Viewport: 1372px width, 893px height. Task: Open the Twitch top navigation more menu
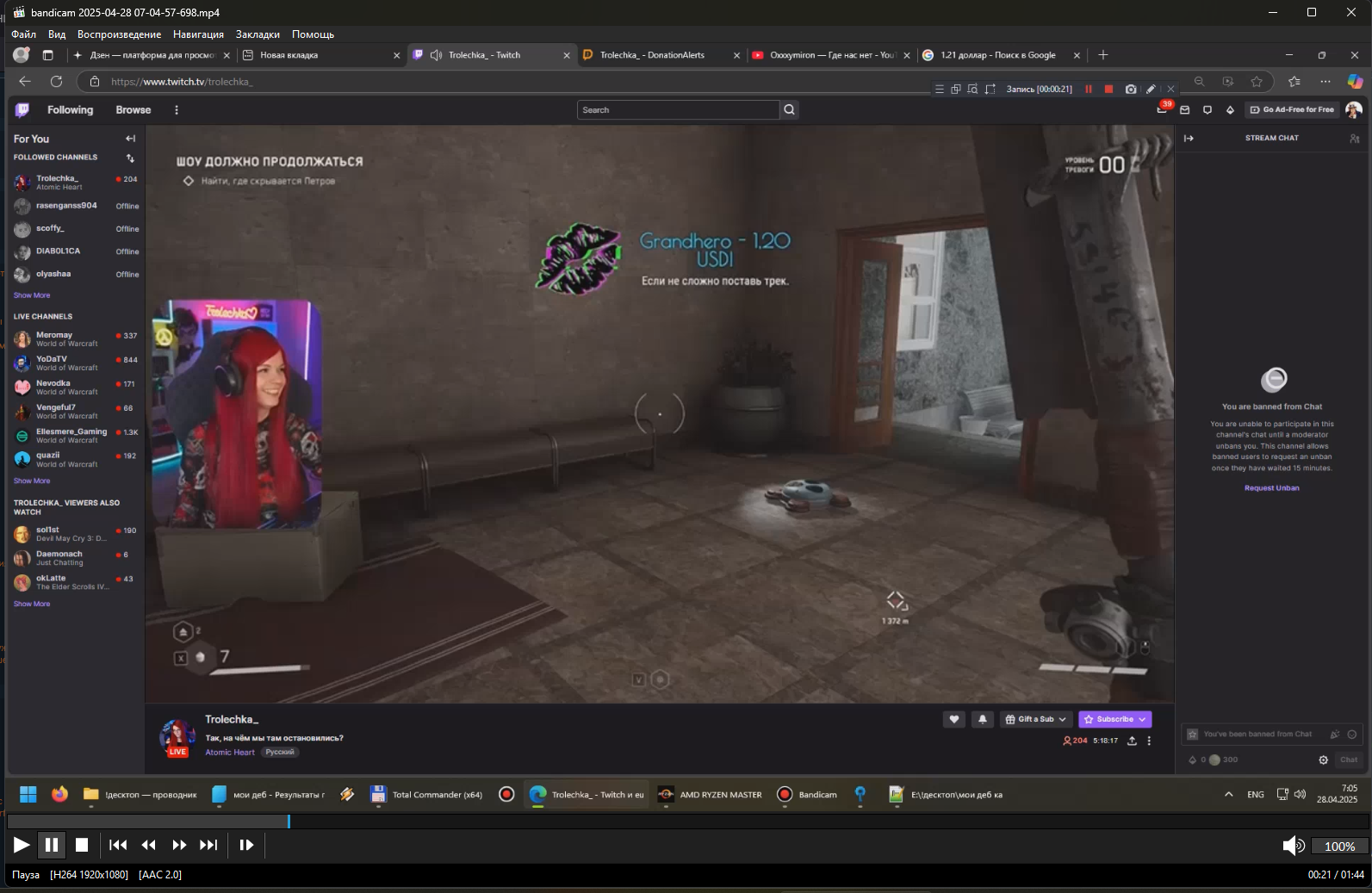pyautogui.click(x=177, y=109)
